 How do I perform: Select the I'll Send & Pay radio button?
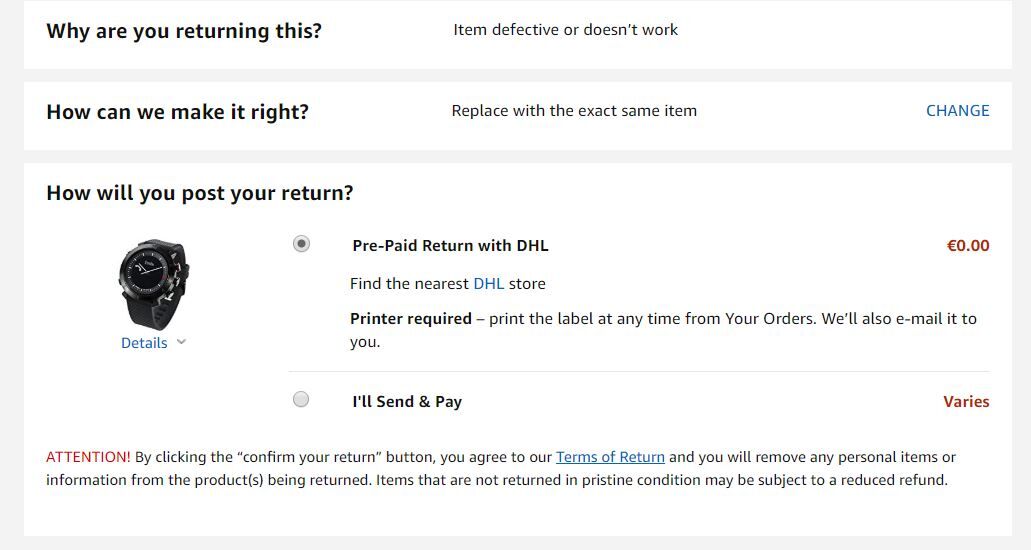tap(301, 400)
